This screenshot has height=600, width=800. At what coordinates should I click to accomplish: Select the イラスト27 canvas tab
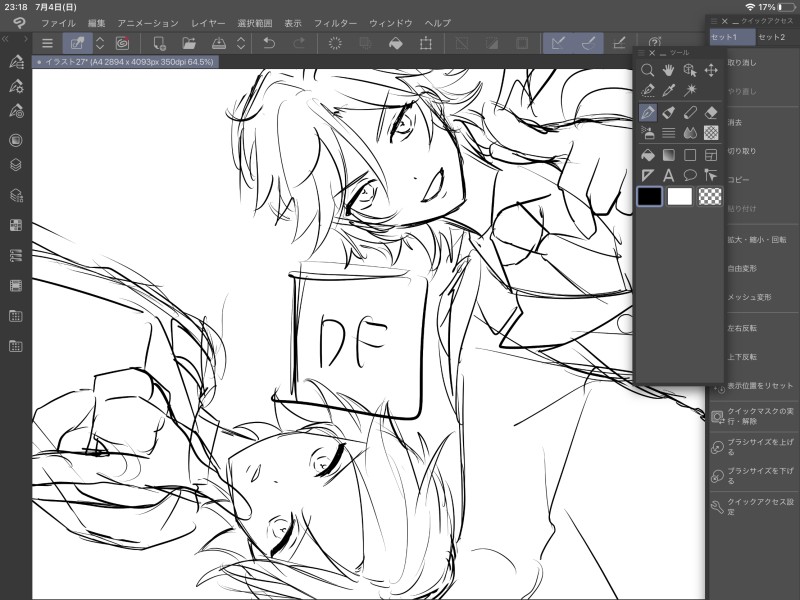[126, 62]
